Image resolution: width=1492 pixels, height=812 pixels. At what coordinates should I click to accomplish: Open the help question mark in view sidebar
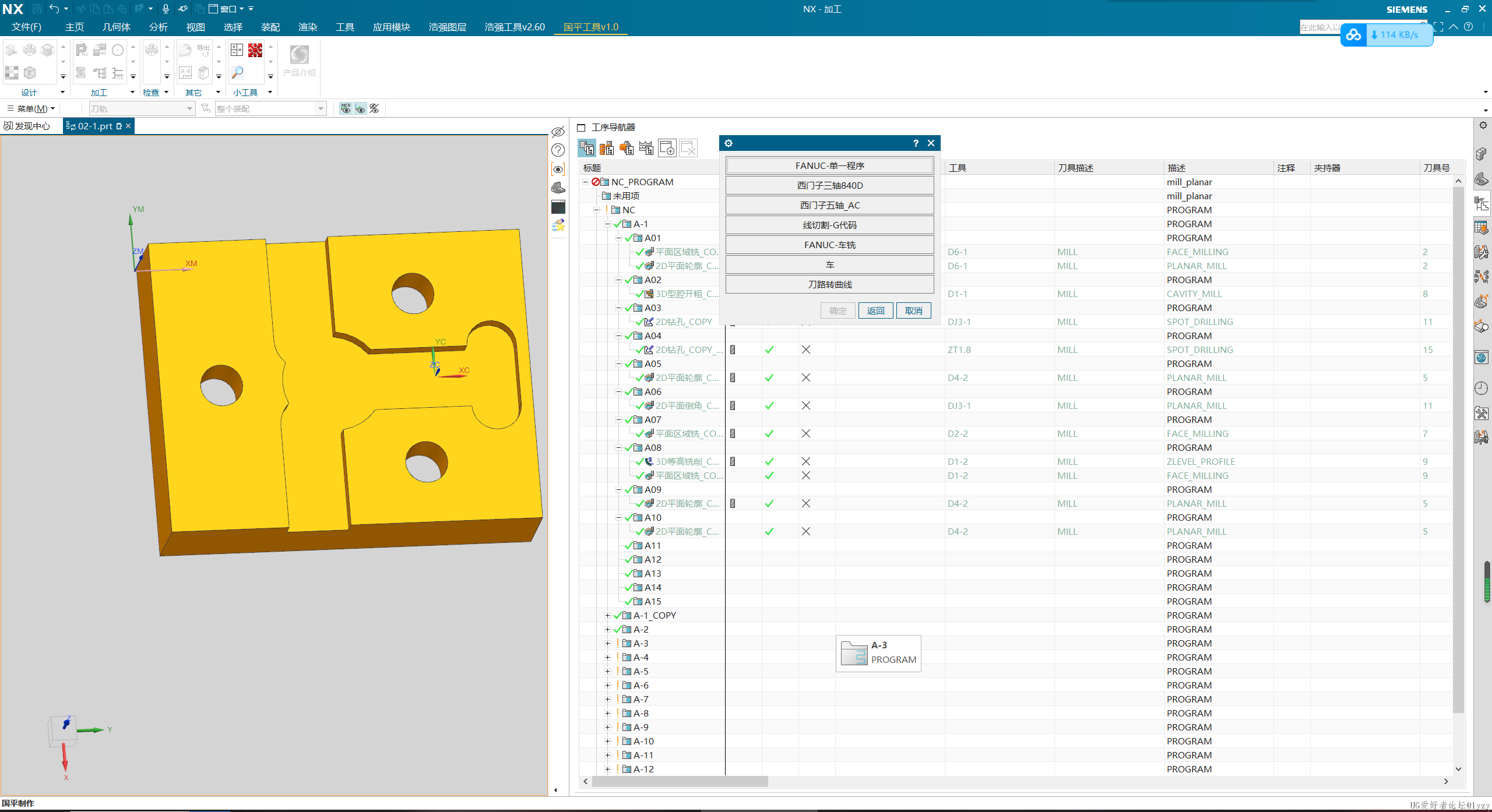pyautogui.click(x=558, y=150)
